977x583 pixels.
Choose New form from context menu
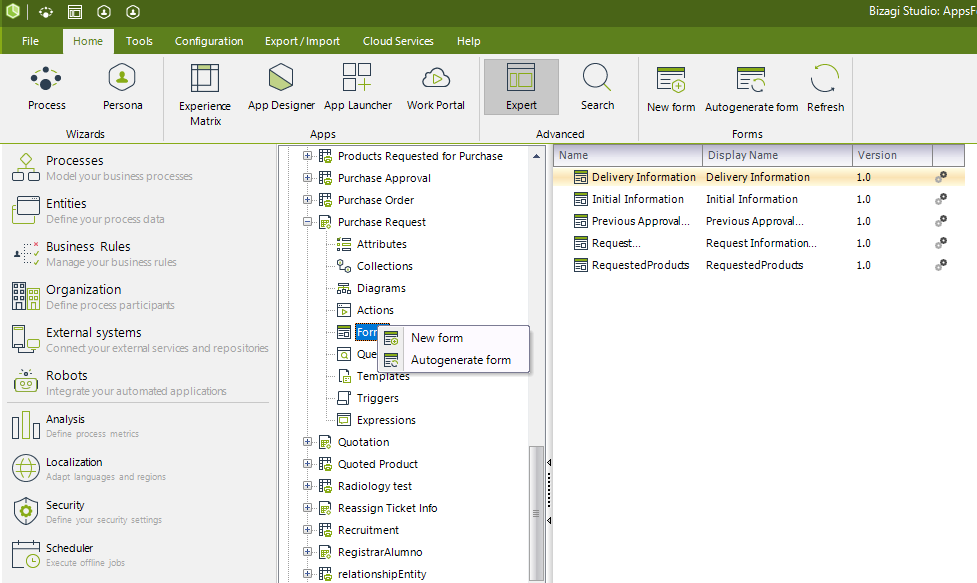click(x=454, y=338)
